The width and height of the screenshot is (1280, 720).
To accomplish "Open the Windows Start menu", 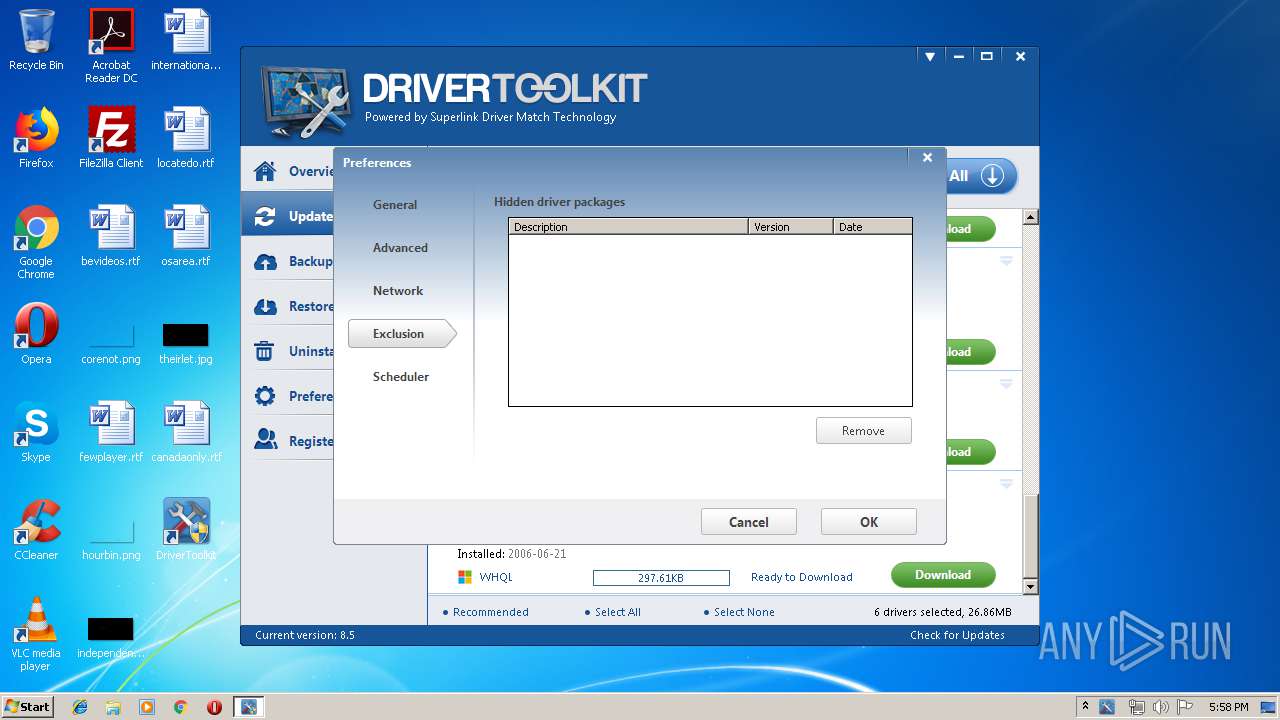I will click(27, 706).
